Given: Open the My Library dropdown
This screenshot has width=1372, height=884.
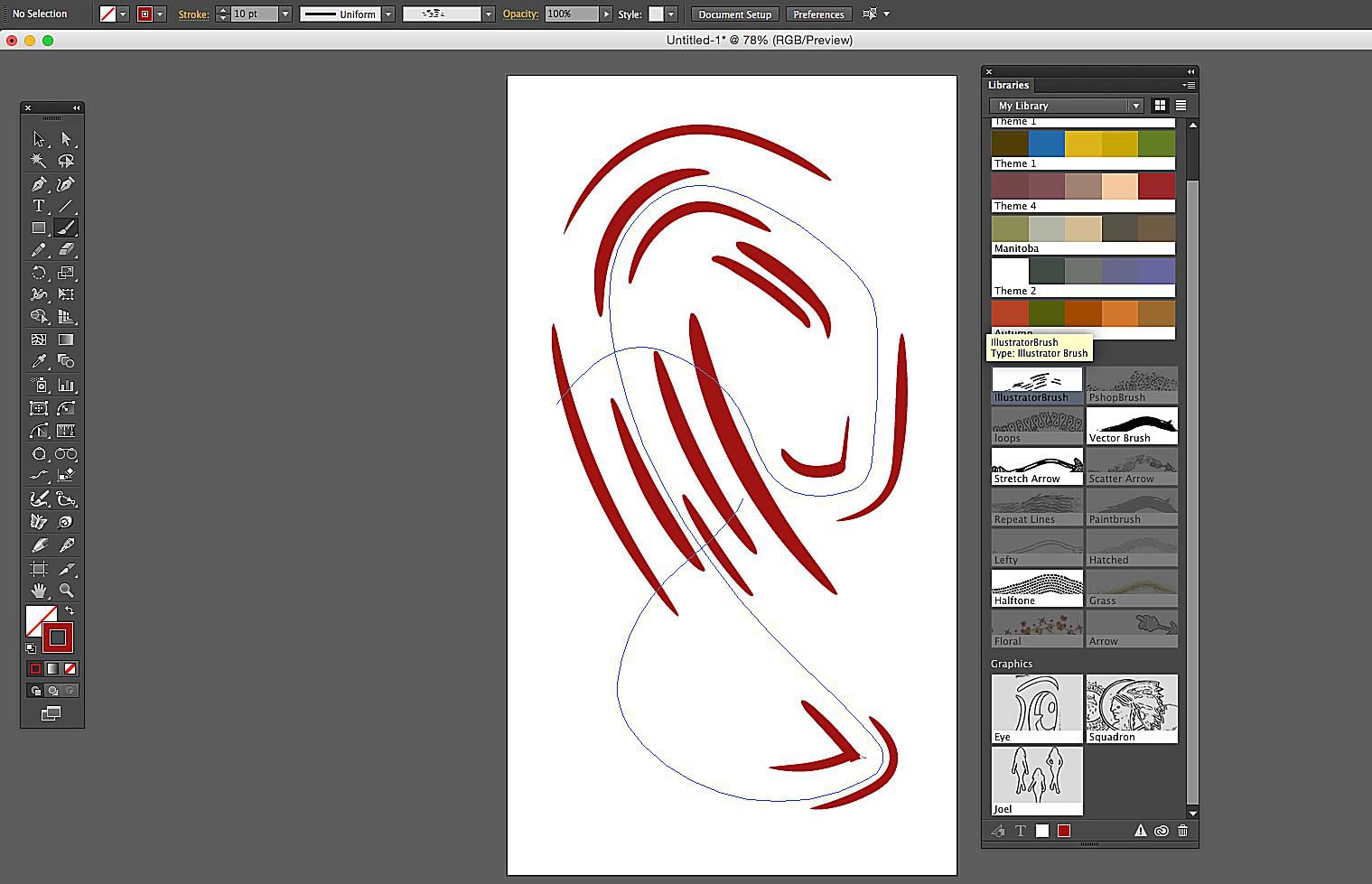Looking at the screenshot, I should pyautogui.click(x=1067, y=106).
